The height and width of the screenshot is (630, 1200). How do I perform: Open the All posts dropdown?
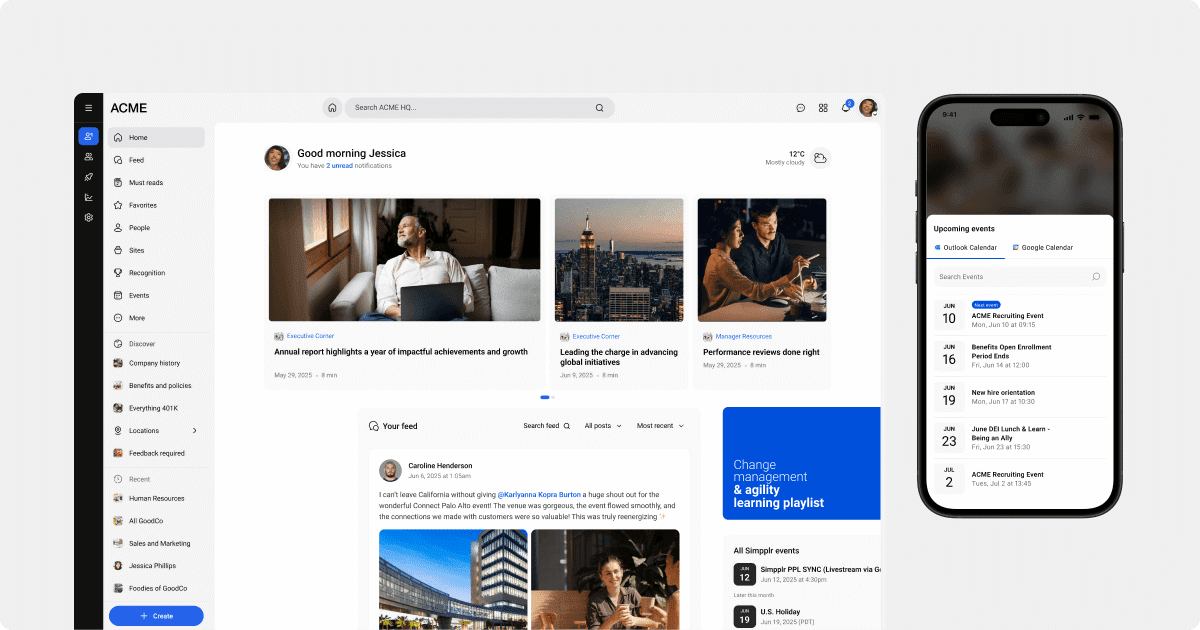603,426
